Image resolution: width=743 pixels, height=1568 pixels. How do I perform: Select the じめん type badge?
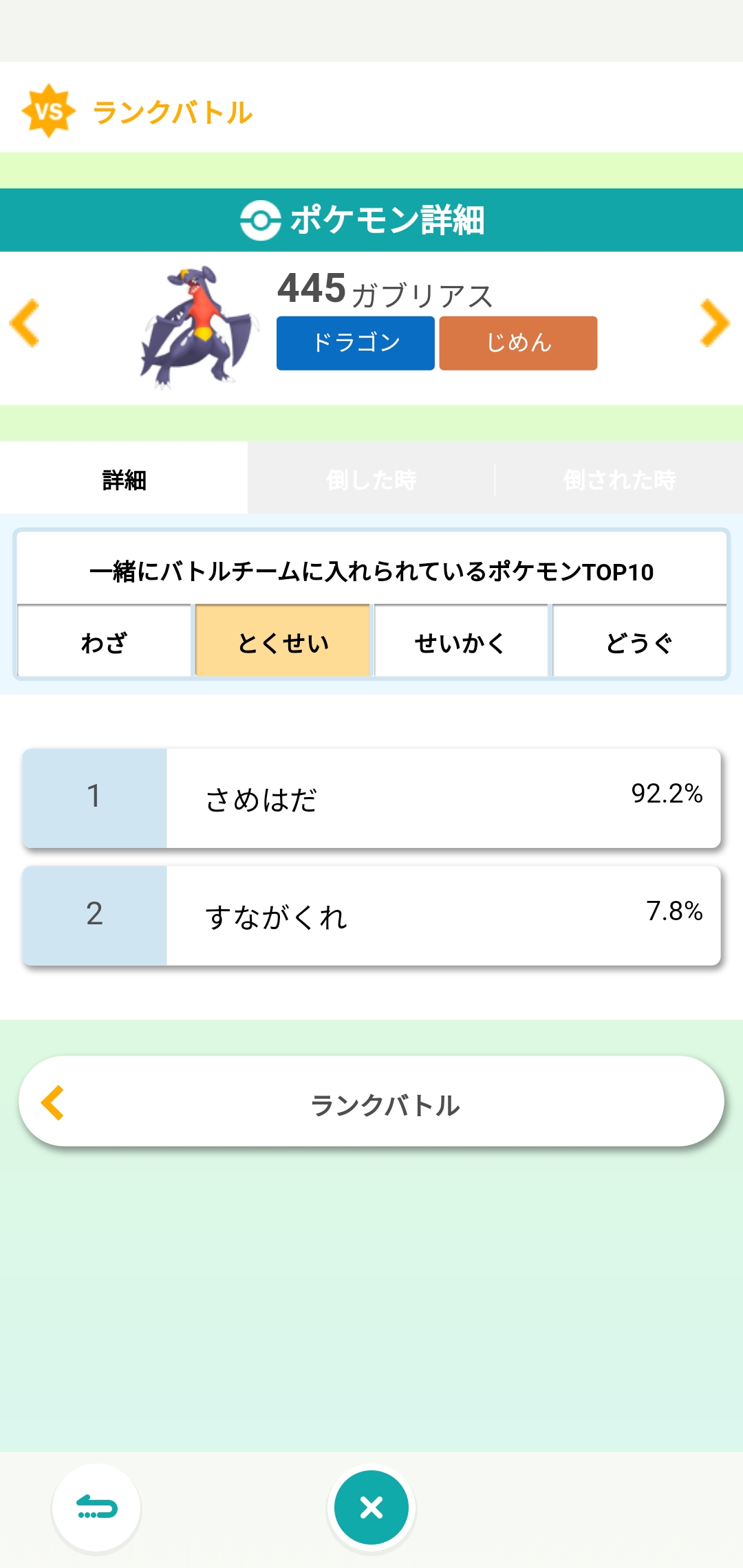tap(518, 343)
